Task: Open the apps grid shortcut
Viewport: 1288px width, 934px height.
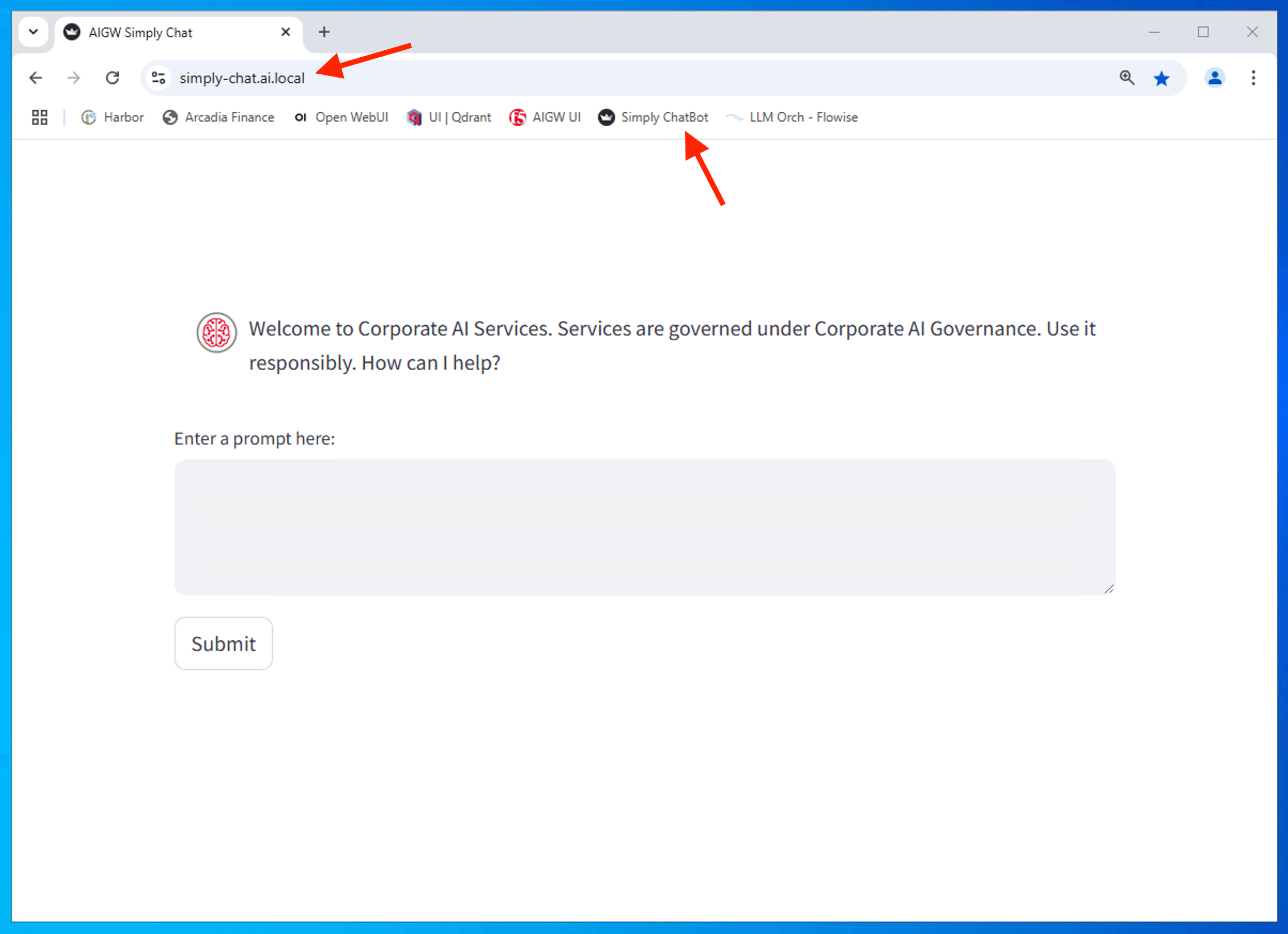Action: [40, 118]
